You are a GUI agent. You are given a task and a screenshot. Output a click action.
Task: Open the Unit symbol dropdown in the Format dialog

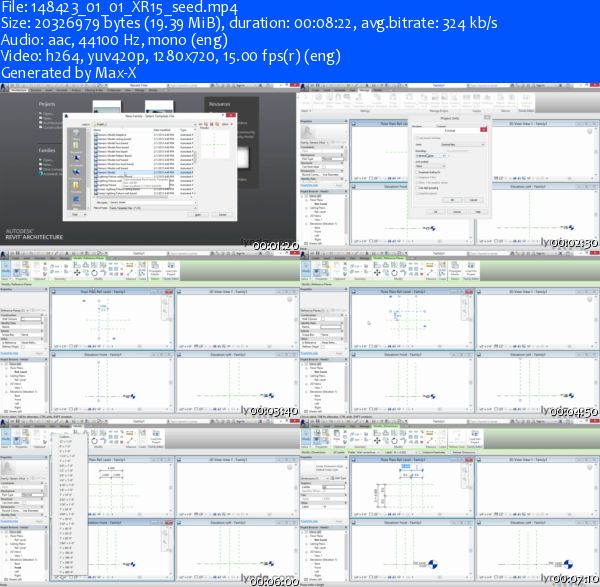tap(431, 166)
